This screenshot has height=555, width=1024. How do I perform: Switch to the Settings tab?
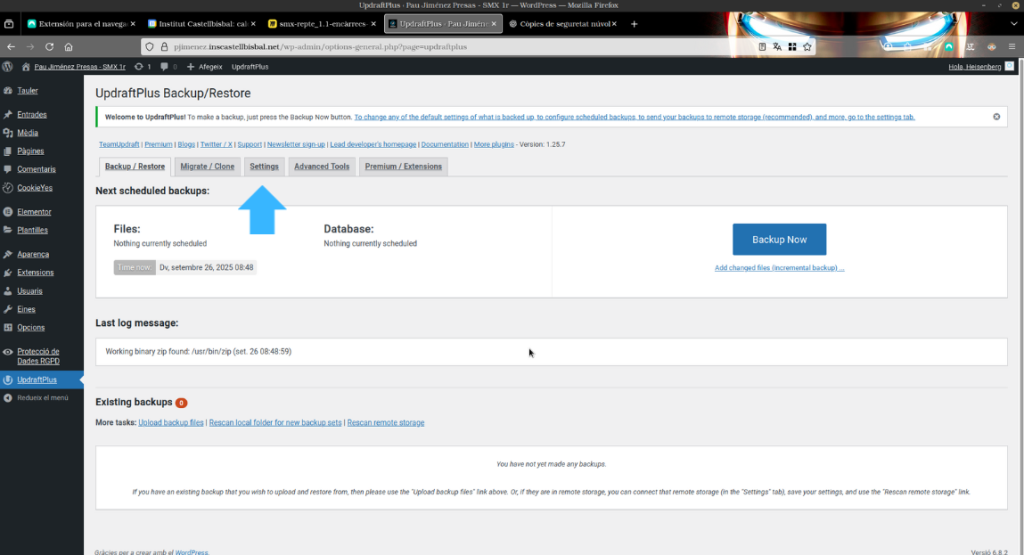264,167
